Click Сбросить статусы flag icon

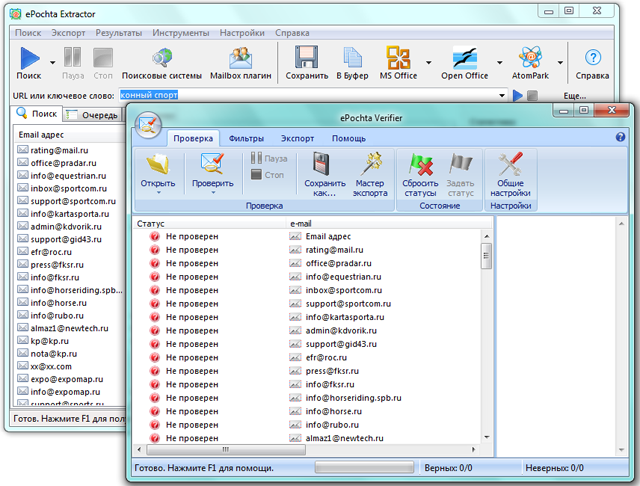pyautogui.click(x=420, y=164)
